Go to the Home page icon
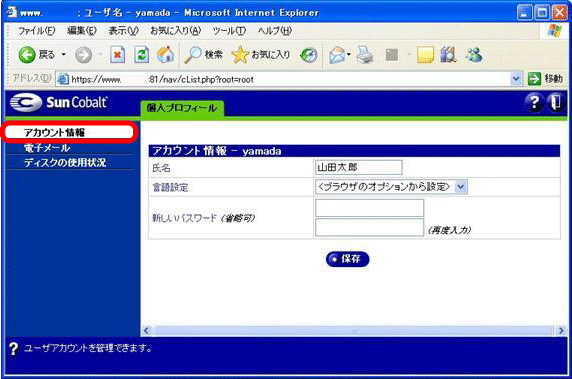The height and width of the screenshot is (379, 572). pyautogui.click(x=165, y=55)
